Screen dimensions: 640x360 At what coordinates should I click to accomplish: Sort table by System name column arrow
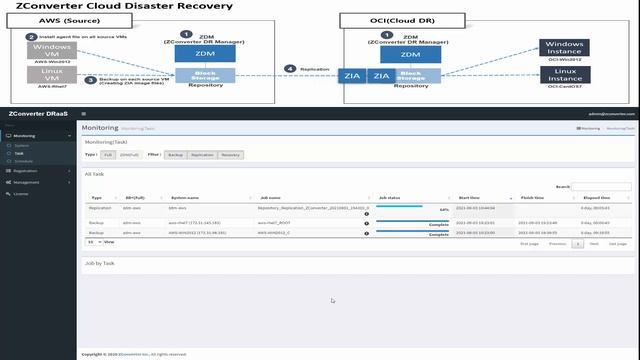tap(250, 198)
